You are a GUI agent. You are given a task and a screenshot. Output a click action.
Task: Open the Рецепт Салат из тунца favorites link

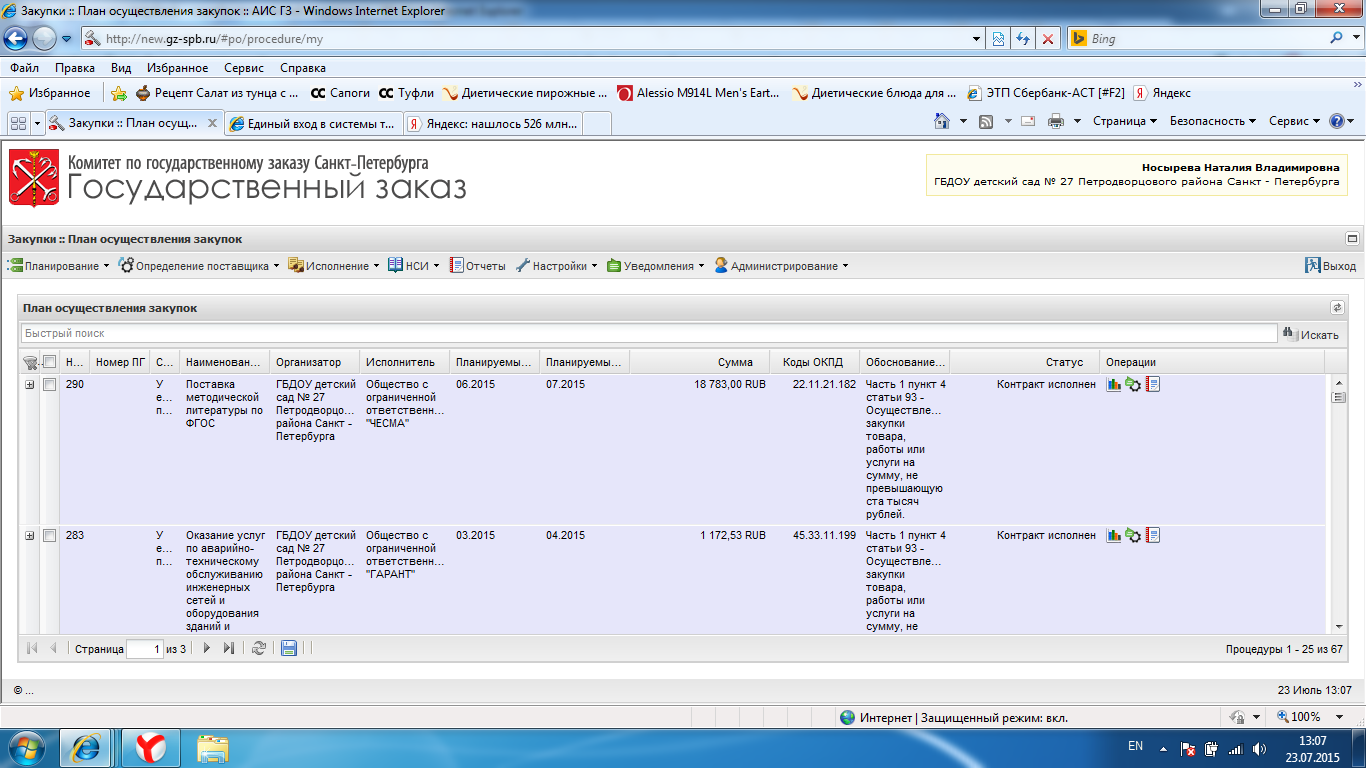pos(217,93)
